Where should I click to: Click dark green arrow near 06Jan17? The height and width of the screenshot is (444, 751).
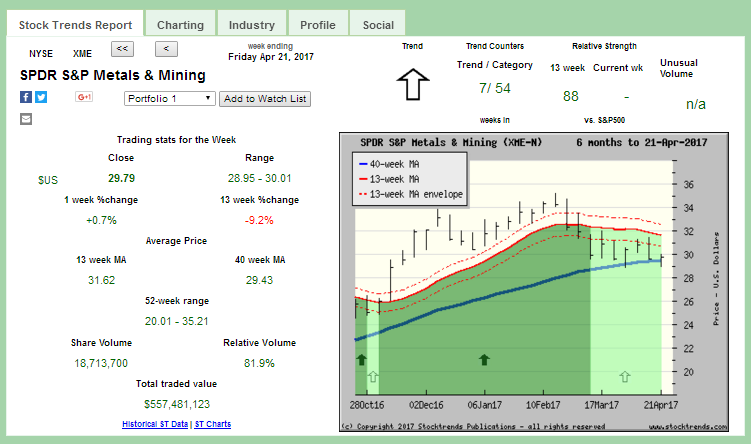484,360
